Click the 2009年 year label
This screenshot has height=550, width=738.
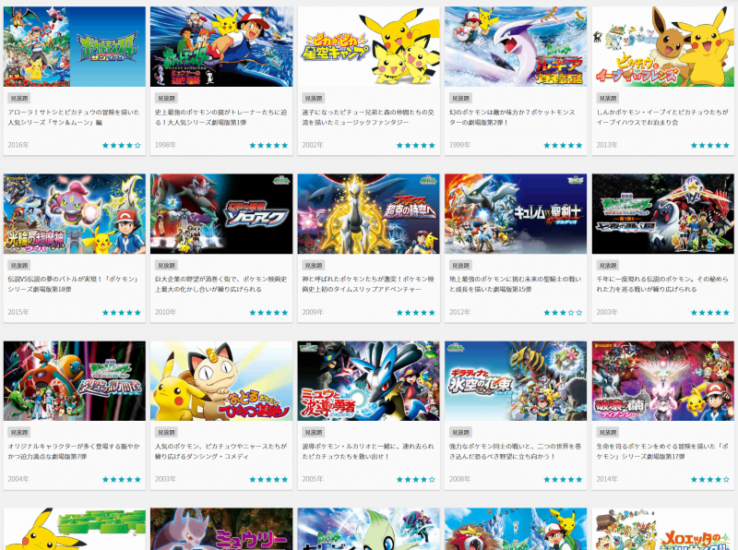313,312
